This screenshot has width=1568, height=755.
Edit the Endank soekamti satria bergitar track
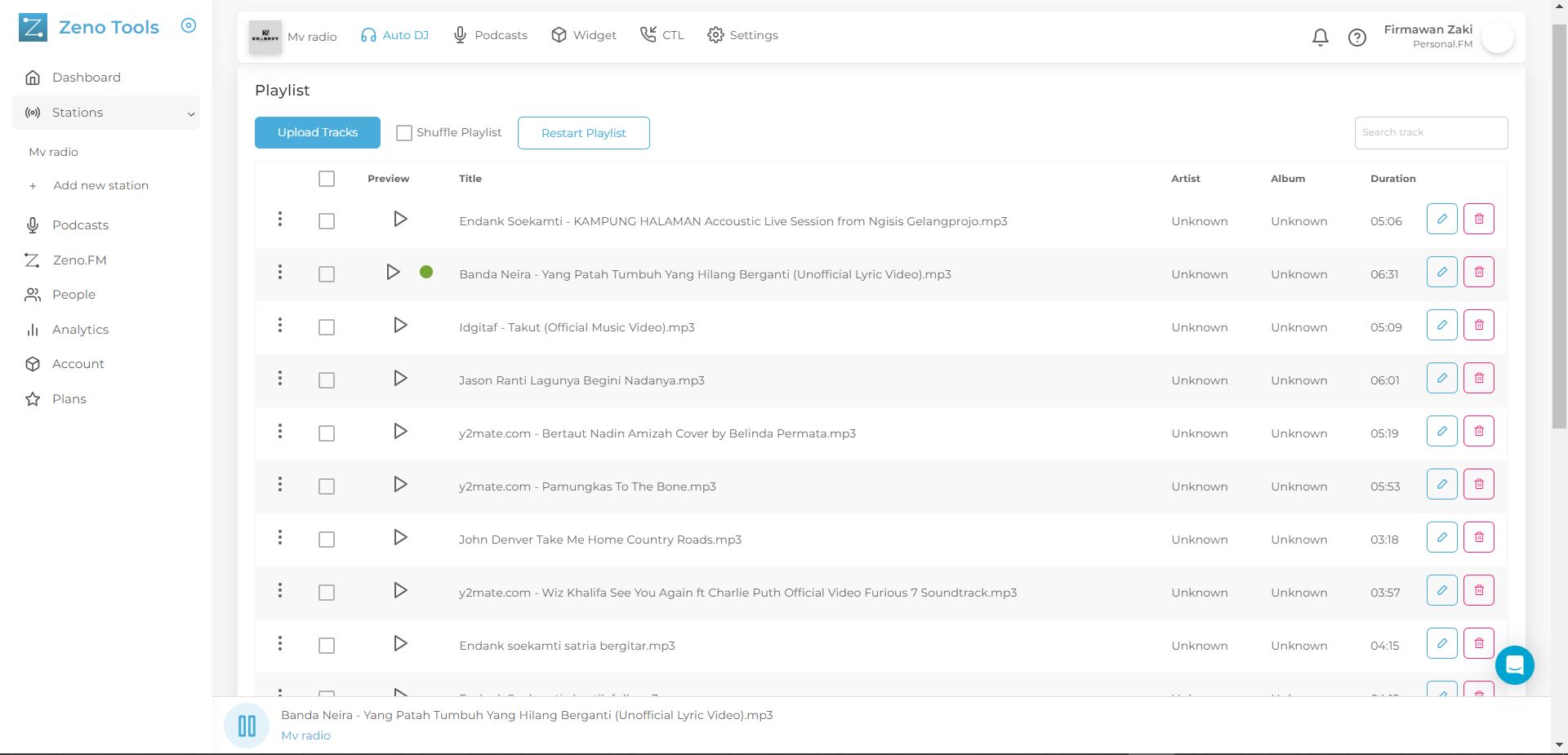tap(1442, 643)
